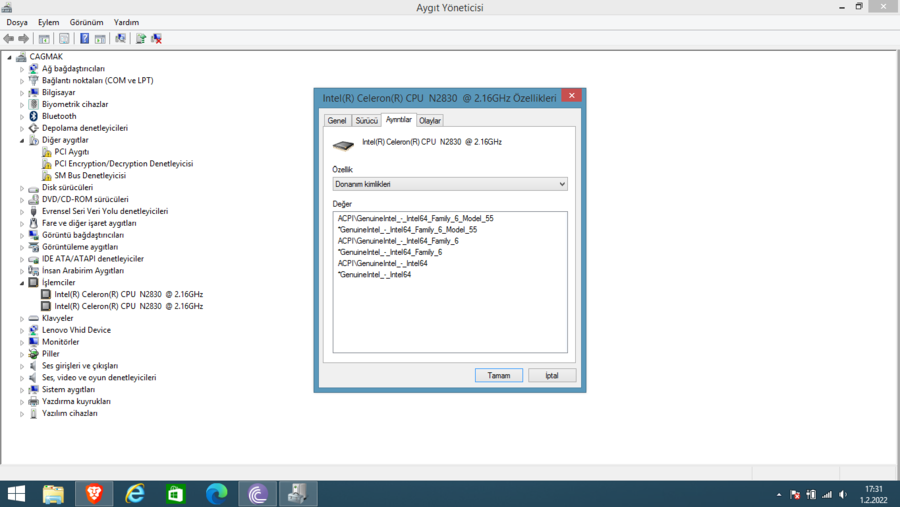This screenshot has height=507, width=900.
Task: Click the Back arrow in toolbar
Action: coord(9,38)
